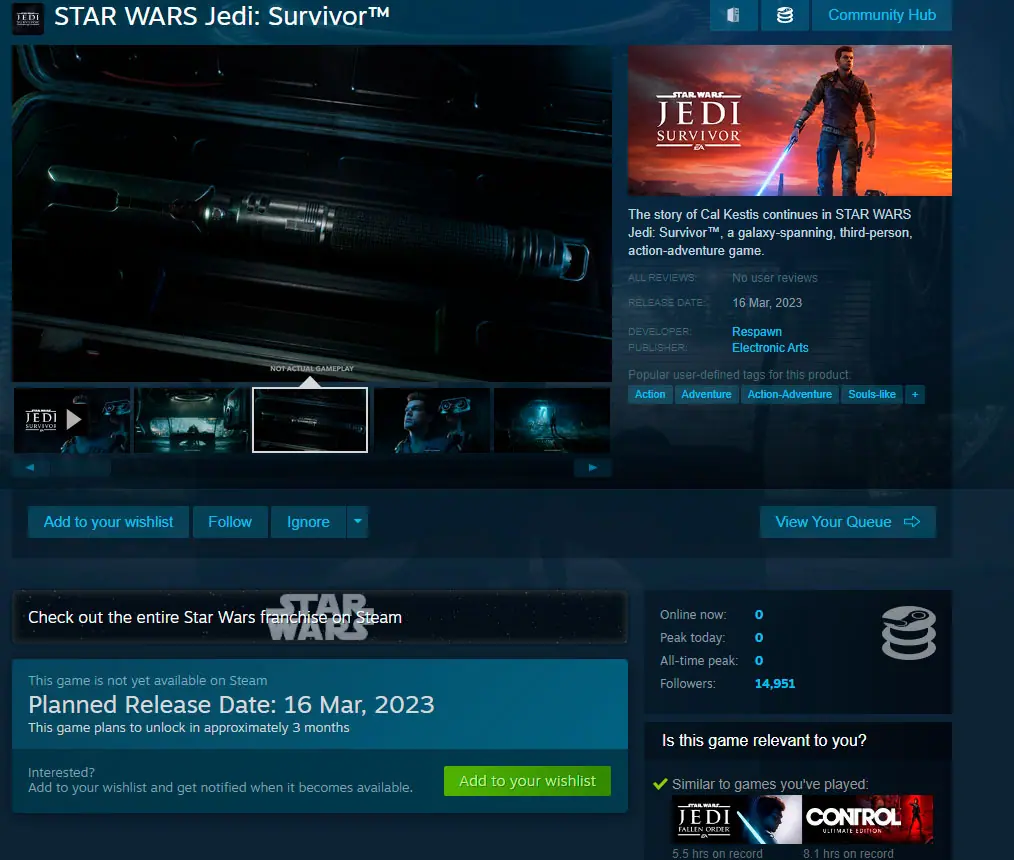Click the green Add to your wishlist button
Screen dimensions: 1014x860
(527, 781)
